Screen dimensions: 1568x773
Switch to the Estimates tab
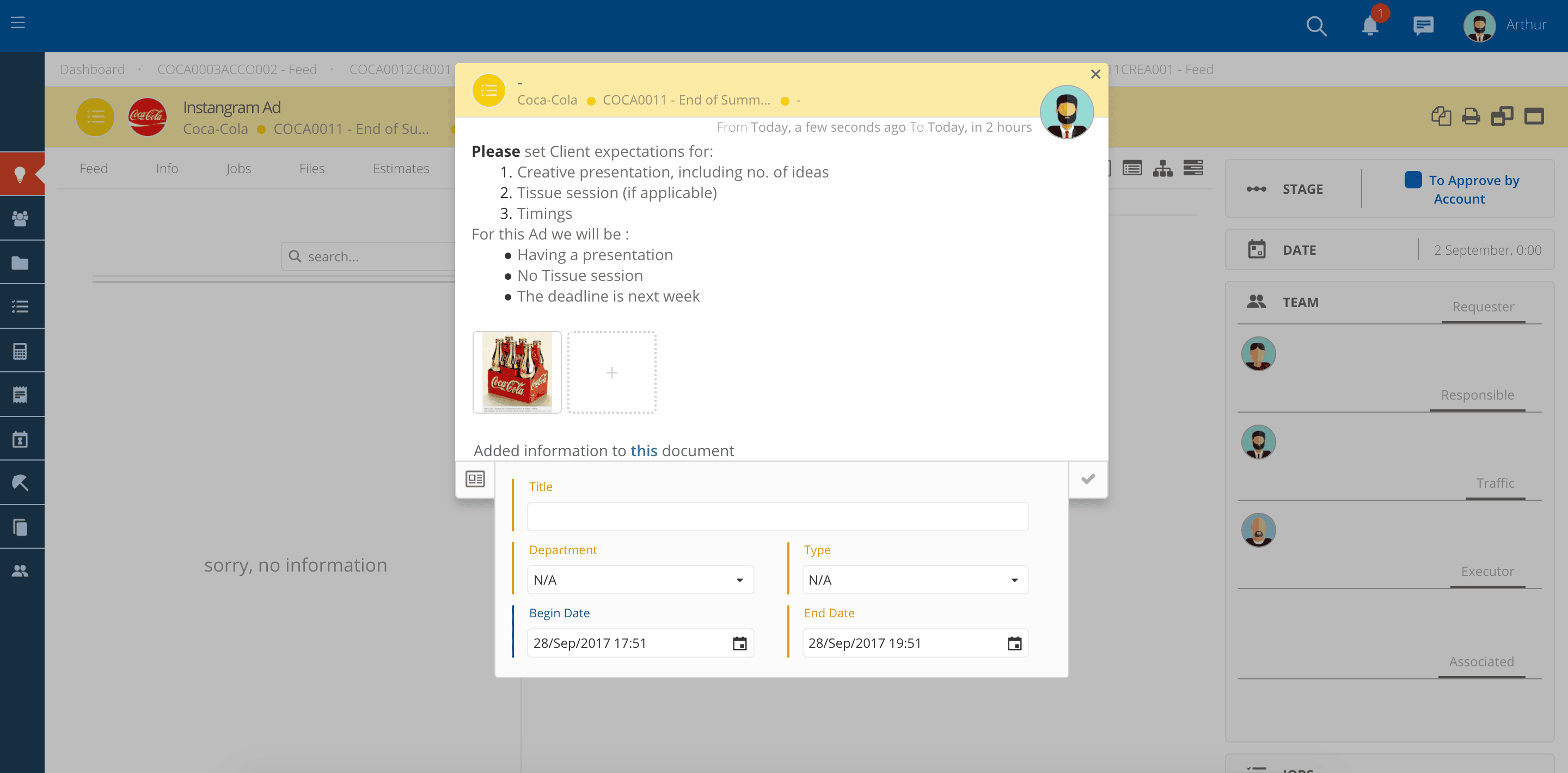coord(401,169)
